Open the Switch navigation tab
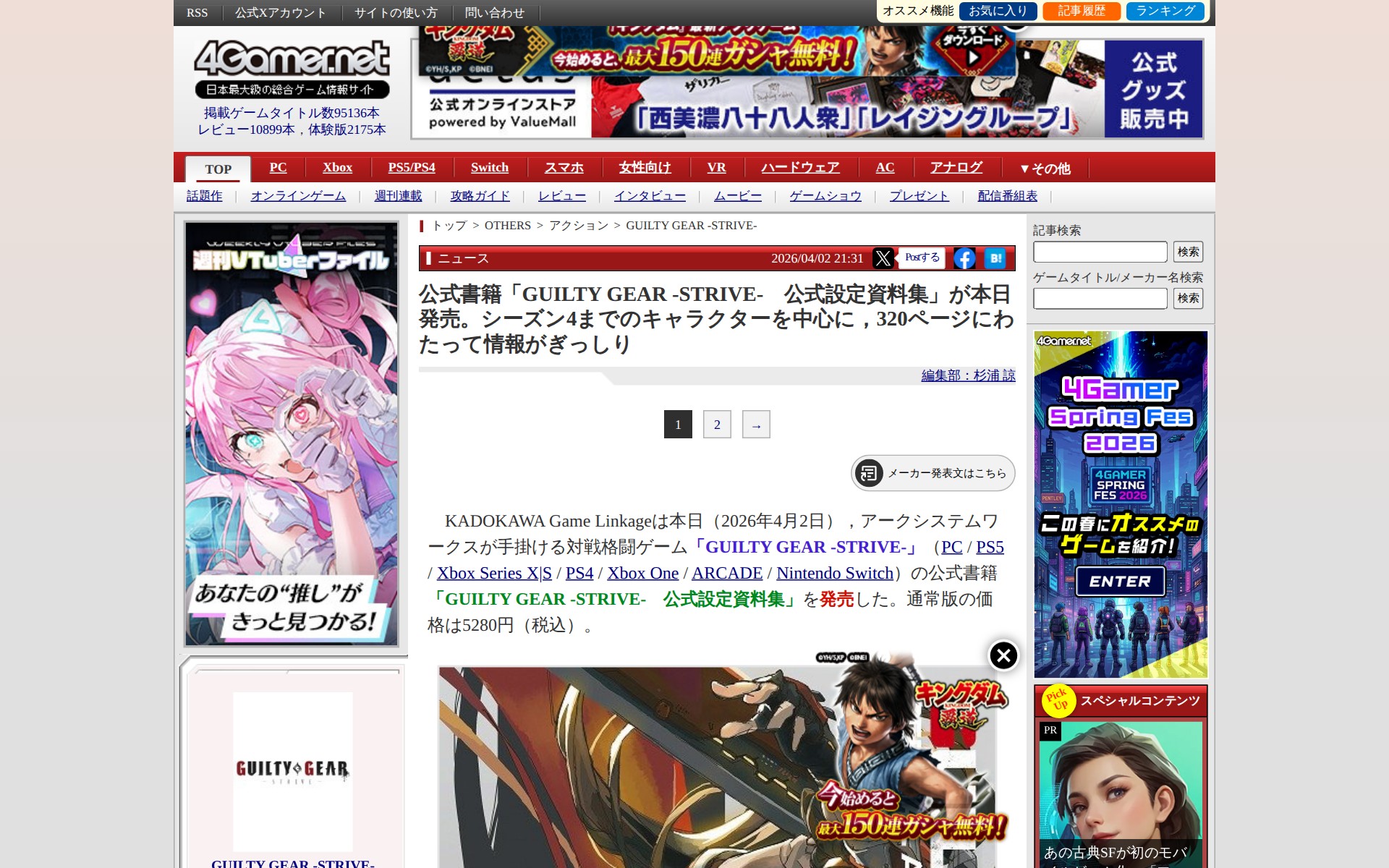Image resolution: width=1389 pixels, height=868 pixels. tap(490, 168)
